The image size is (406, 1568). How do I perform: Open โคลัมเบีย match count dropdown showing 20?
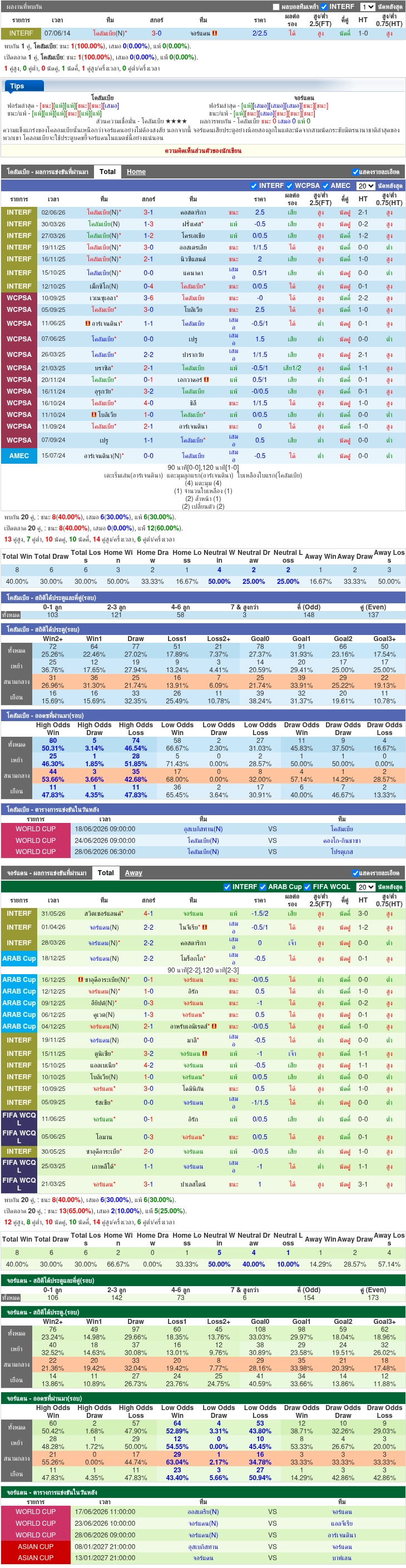(366, 186)
